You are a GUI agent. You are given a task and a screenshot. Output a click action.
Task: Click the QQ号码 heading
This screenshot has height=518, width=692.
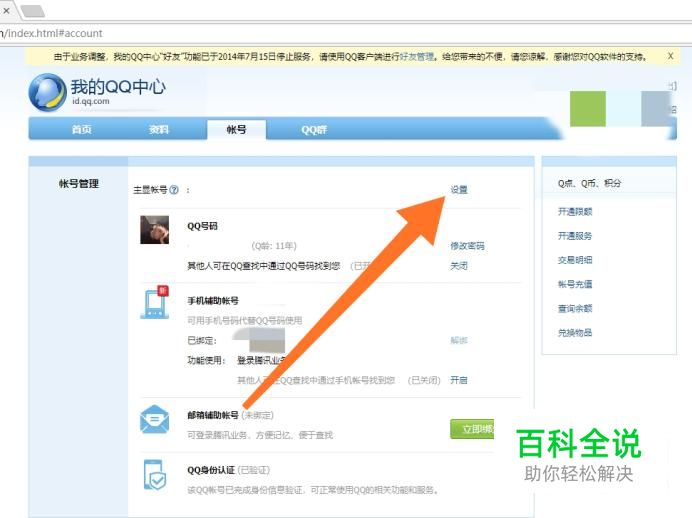tap(203, 226)
